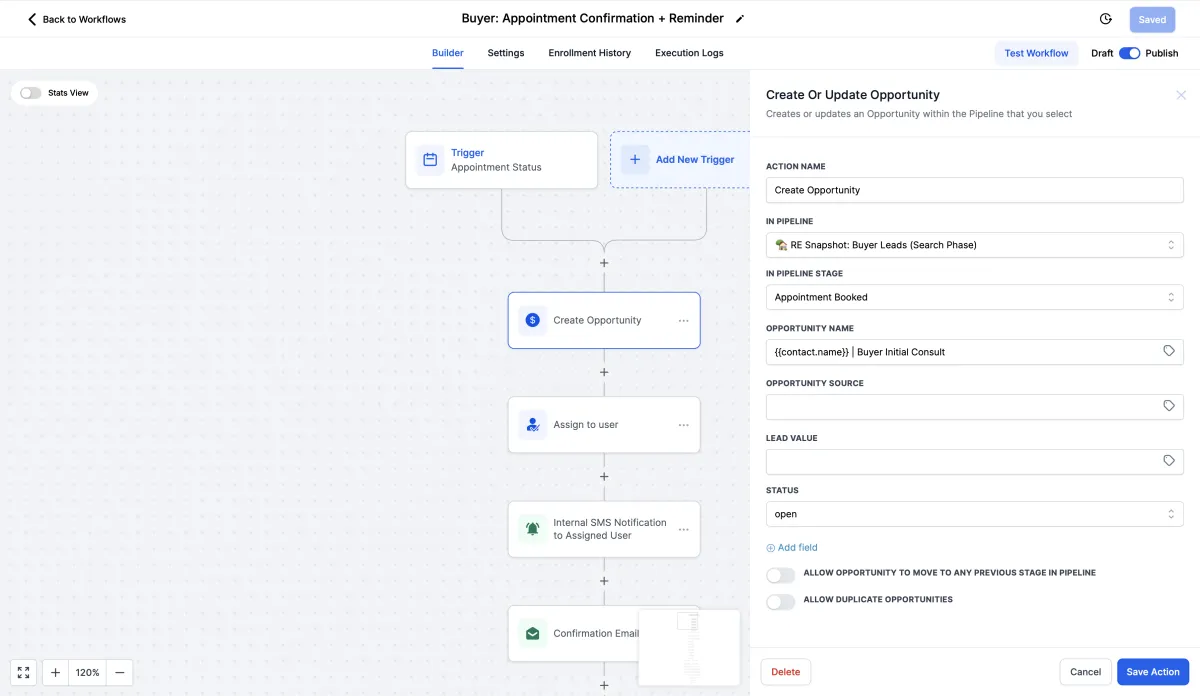Screen dimensions: 1200x696
Task: Open the Execution Logs tab
Action: pos(689,53)
